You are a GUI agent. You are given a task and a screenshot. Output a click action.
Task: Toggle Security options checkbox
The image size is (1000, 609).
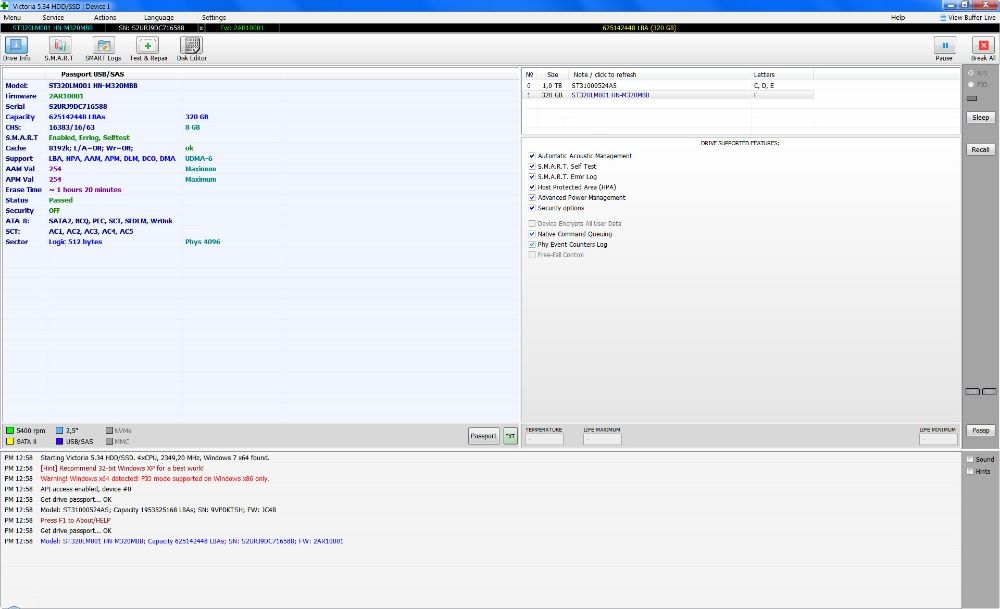[532, 208]
